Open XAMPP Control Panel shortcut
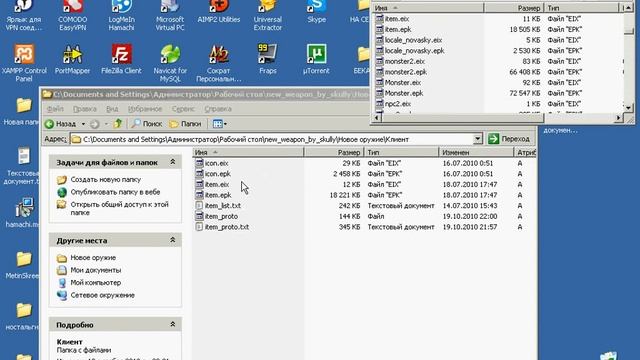The width and height of the screenshot is (640, 360). coord(24,62)
